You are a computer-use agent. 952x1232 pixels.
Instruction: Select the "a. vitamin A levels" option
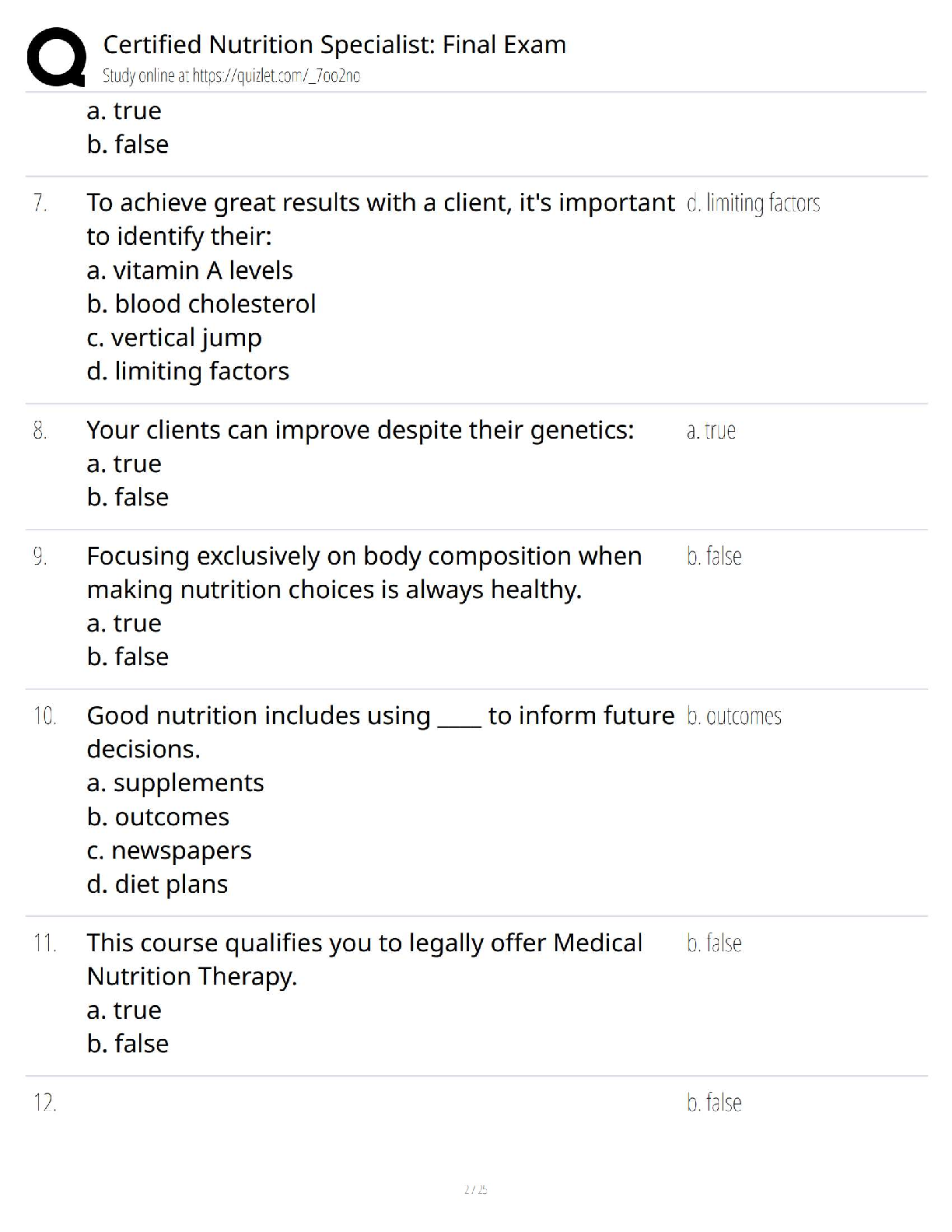190,270
